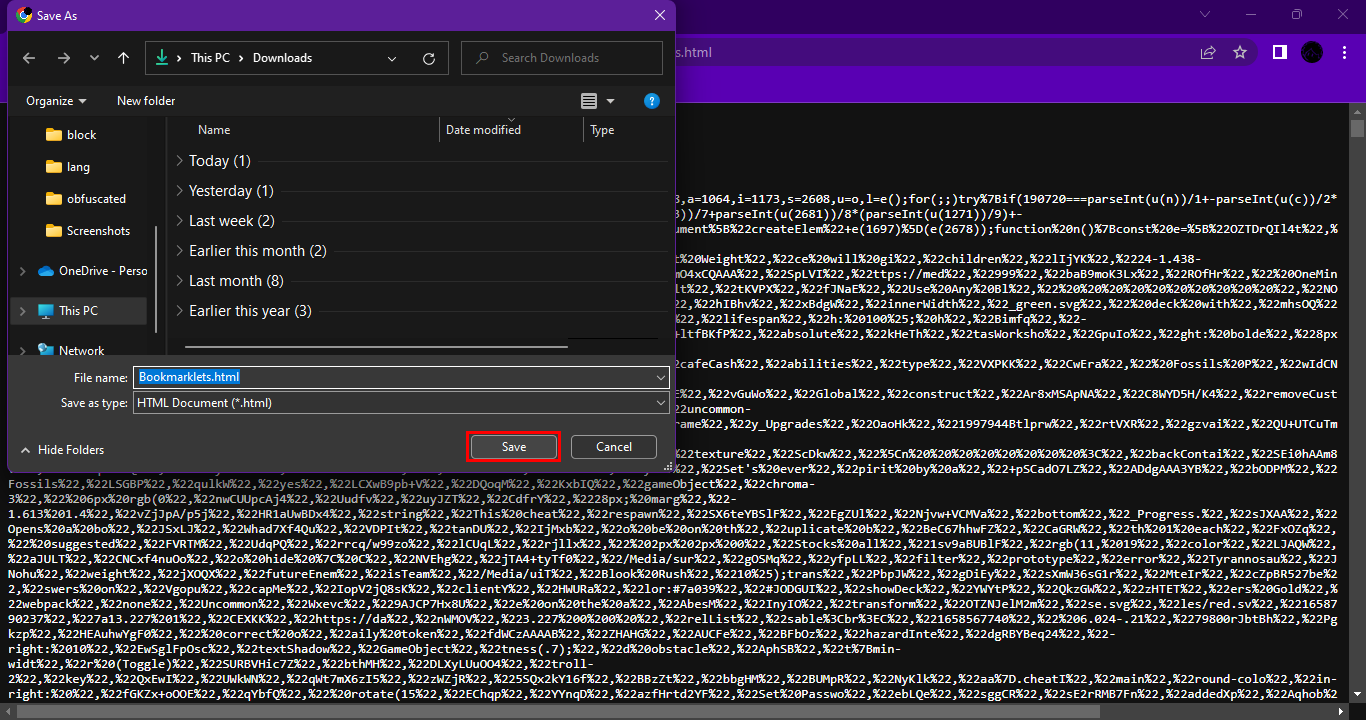This screenshot has height=720, width=1366.
Task: Expand the 'Today (1)' group
Action: pos(179,161)
